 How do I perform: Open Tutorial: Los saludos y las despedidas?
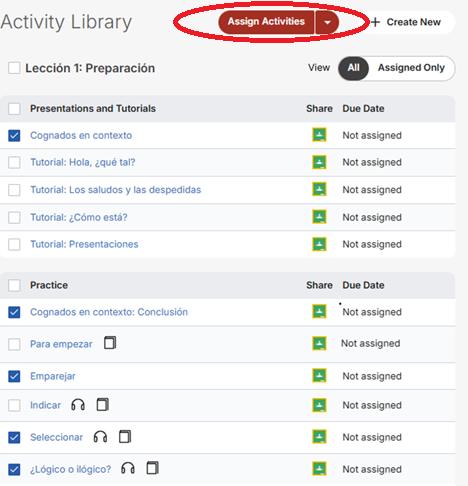(x=116, y=190)
